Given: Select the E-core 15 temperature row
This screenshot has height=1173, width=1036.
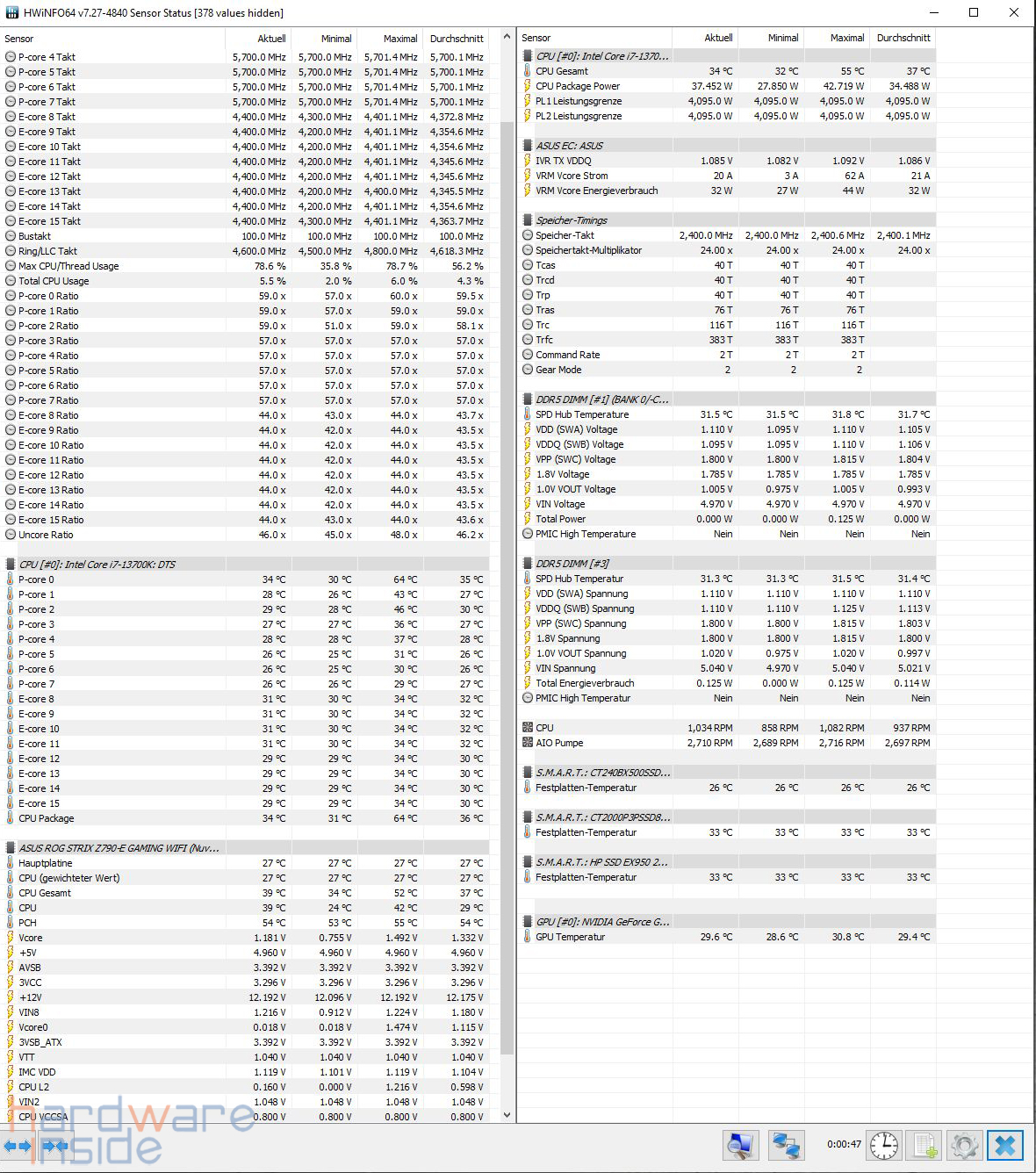Looking at the screenshot, I should tap(244, 803).
